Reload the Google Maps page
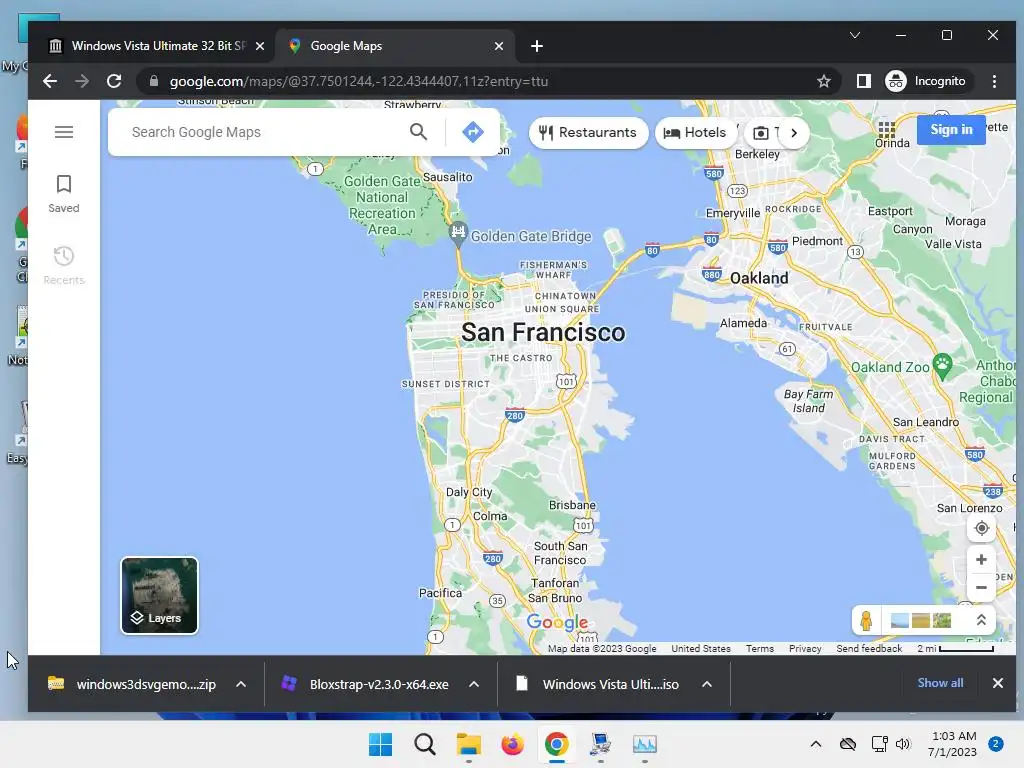1024x768 pixels. [x=114, y=81]
